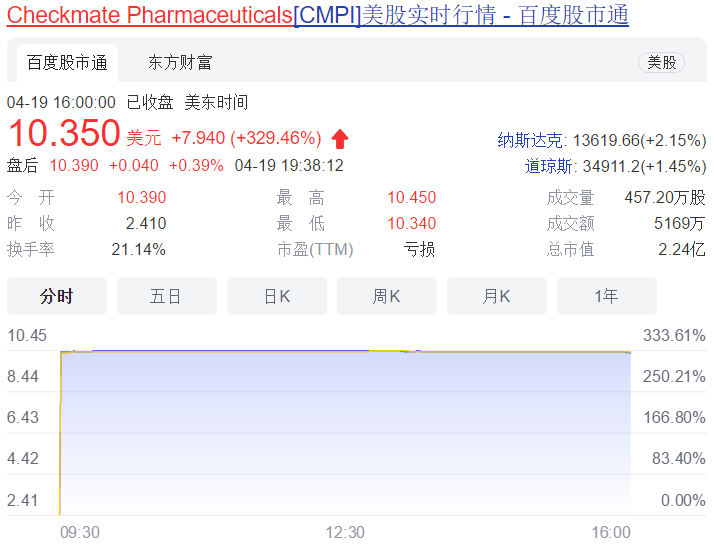The height and width of the screenshot is (545, 714).
Task: Click the 总市值 market cap value 2.24亿
Action: 682,250
